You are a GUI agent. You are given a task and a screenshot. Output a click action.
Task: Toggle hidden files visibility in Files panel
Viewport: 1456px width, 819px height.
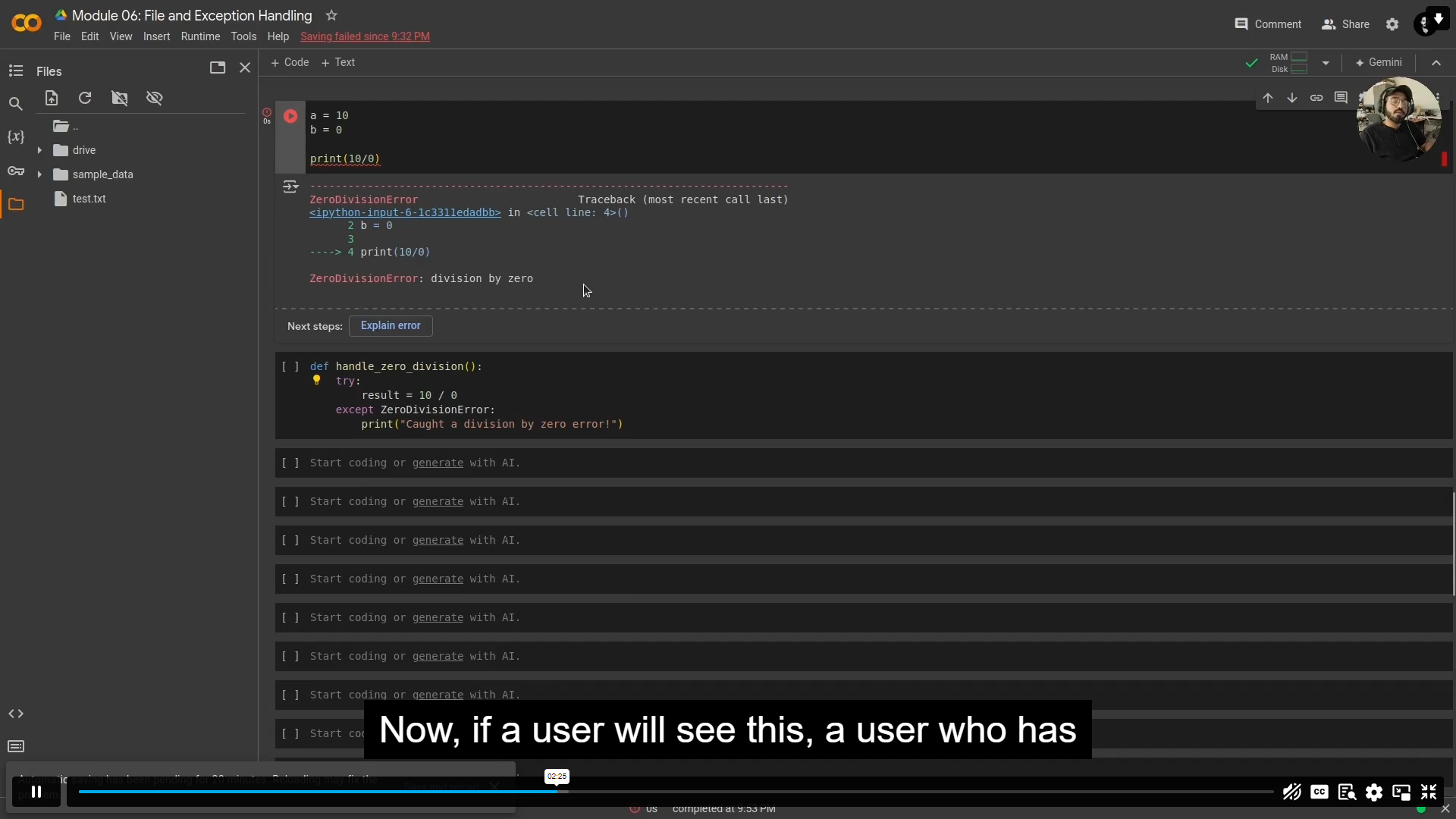pos(155,98)
